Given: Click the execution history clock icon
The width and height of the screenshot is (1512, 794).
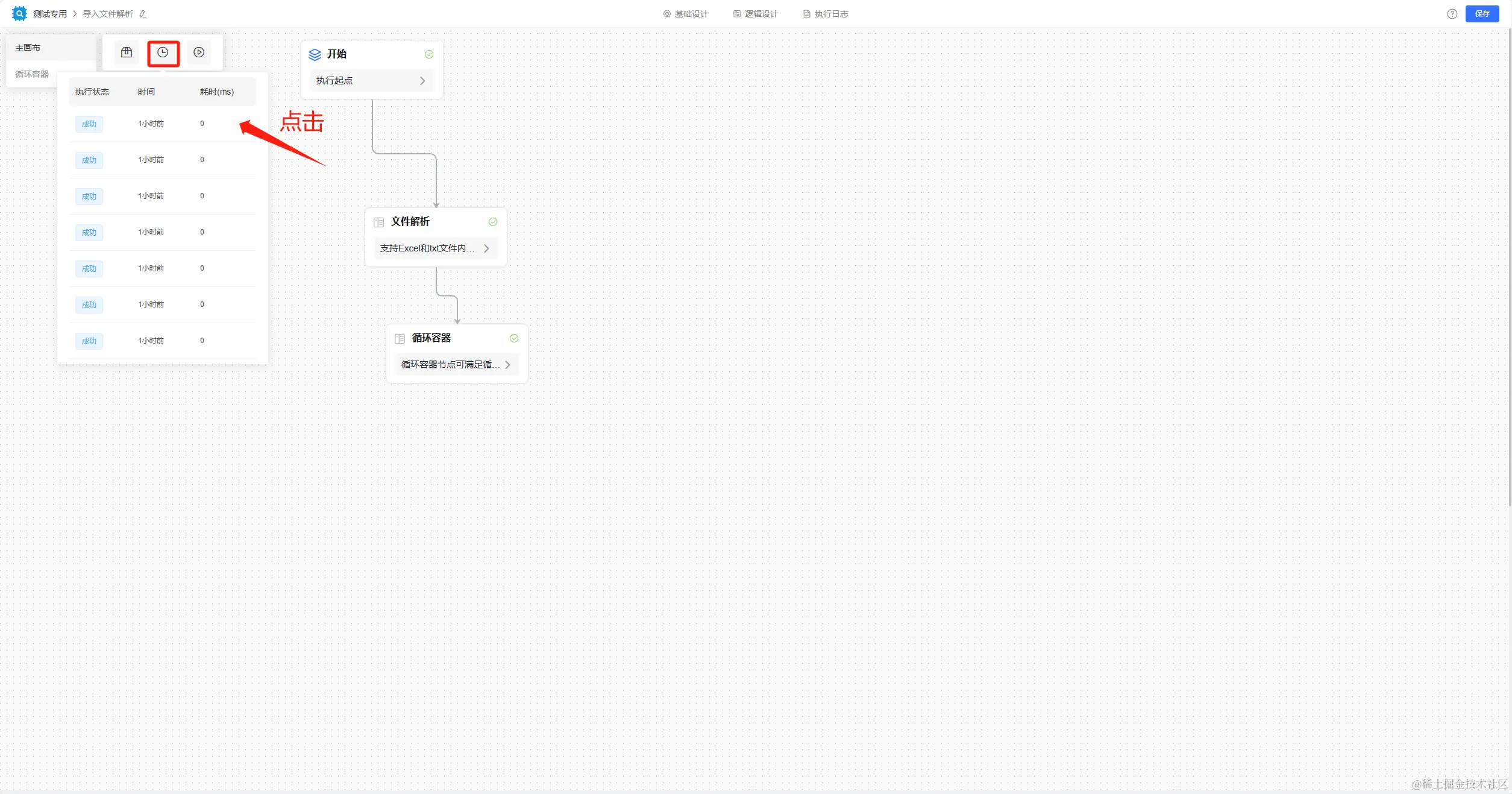Looking at the screenshot, I should coord(163,53).
